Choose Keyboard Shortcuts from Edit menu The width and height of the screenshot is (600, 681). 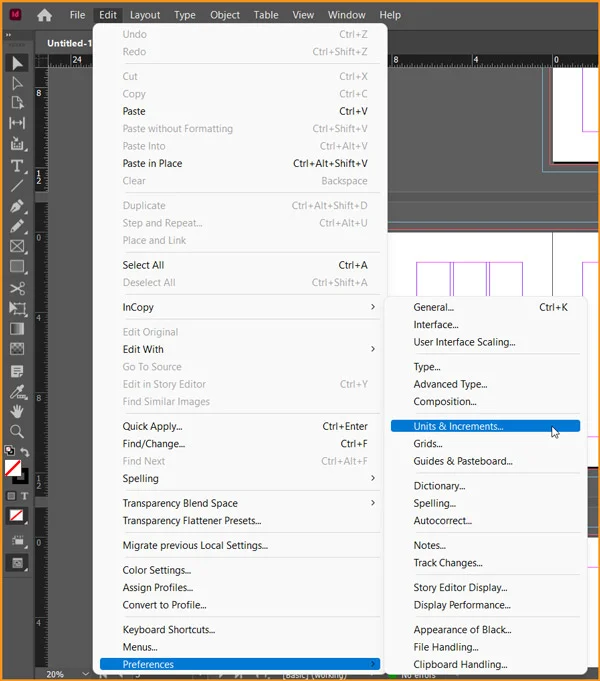point(168,630)
